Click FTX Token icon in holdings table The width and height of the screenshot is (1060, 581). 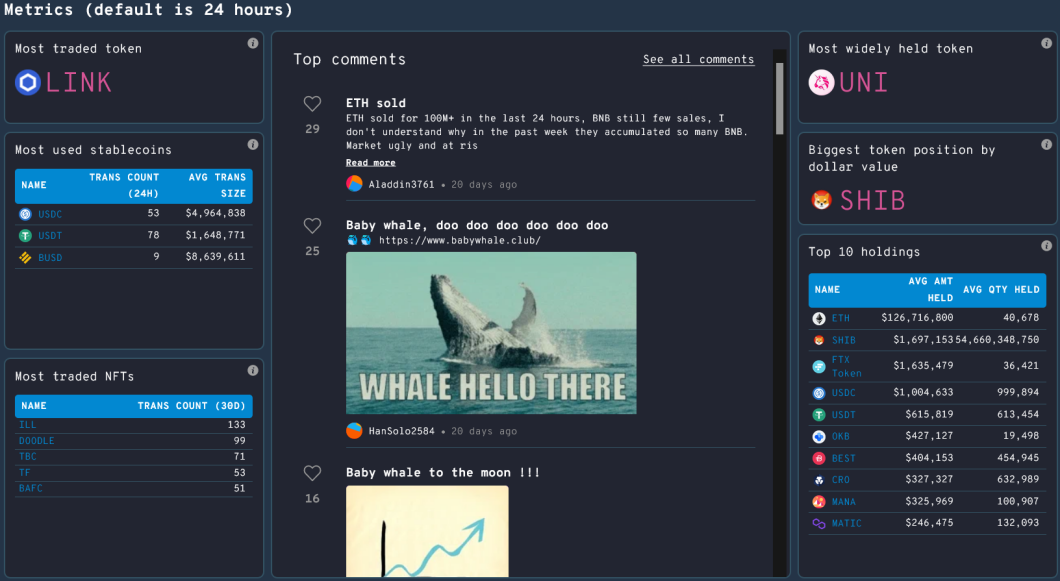pyautogui.click(x=819, y=367)
